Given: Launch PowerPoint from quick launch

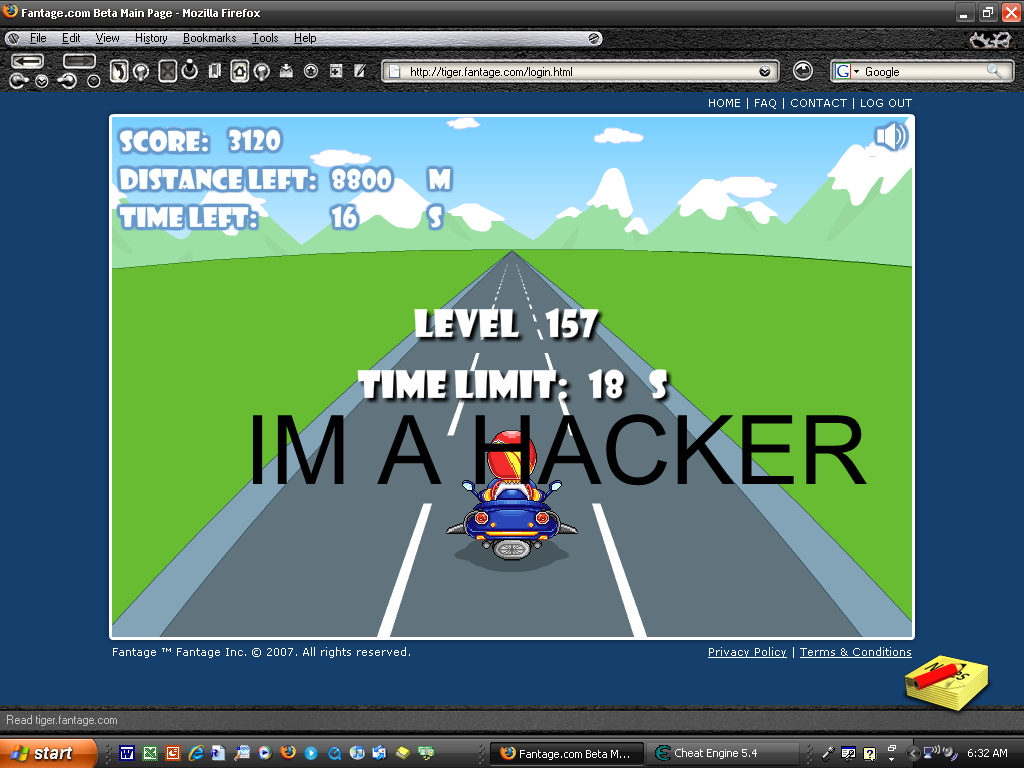Looking at the screenshot, I should (x=173, y=753).
